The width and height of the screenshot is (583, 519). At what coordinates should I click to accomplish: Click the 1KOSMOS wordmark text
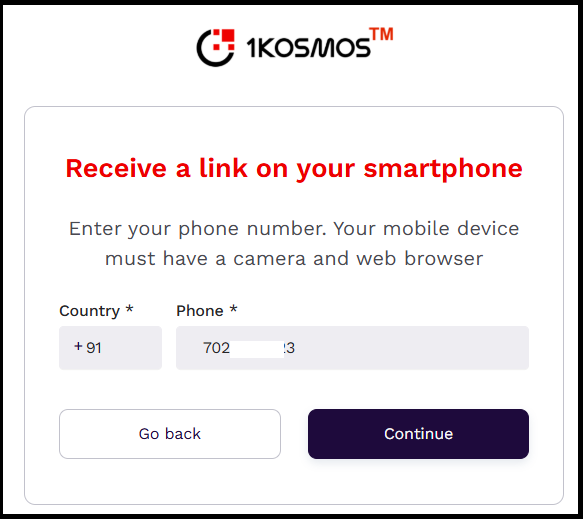(x=308, y=48)
